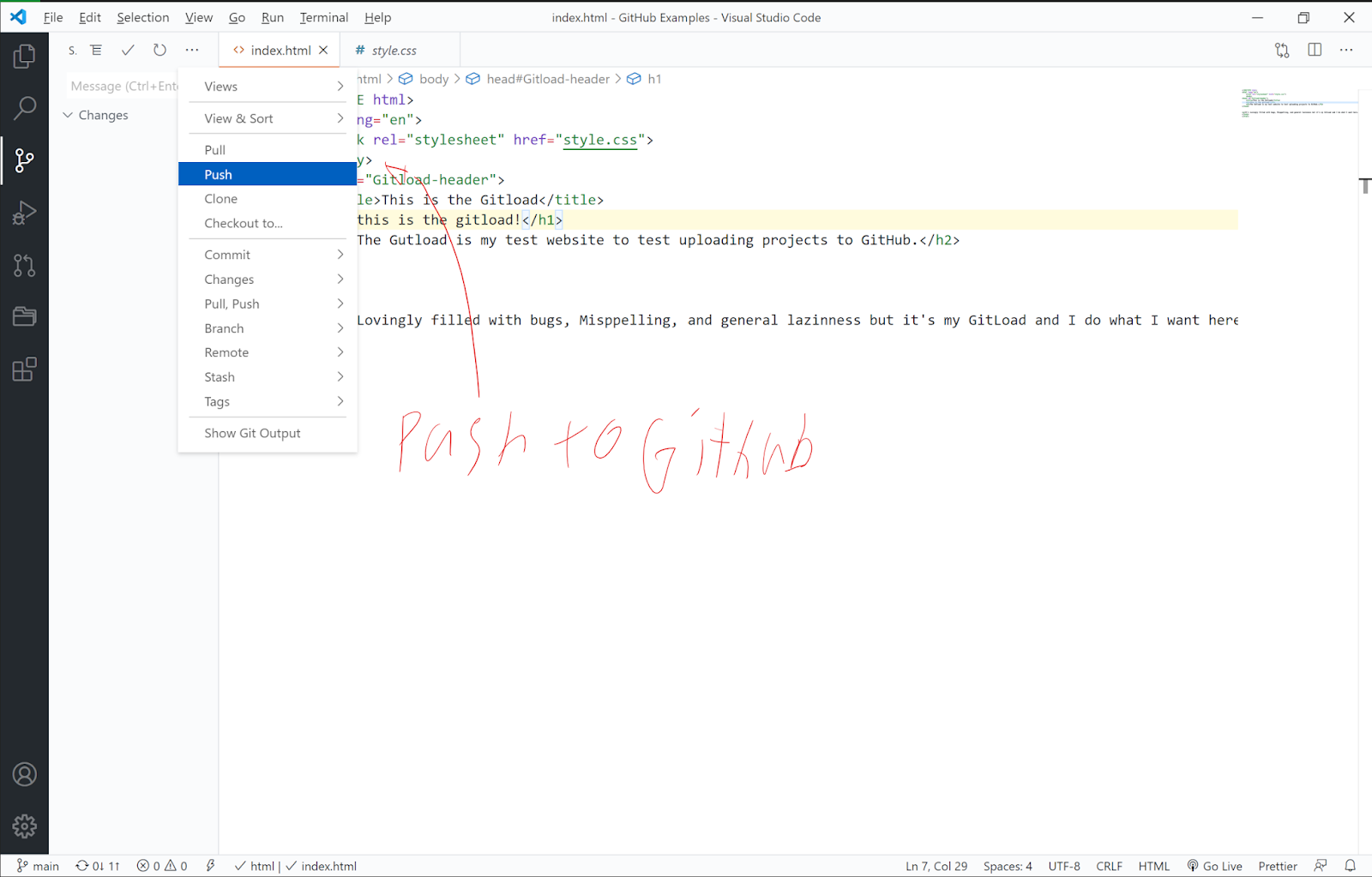Open the Terminal menu
The image size is (1372, 877).
coord(324,17)
